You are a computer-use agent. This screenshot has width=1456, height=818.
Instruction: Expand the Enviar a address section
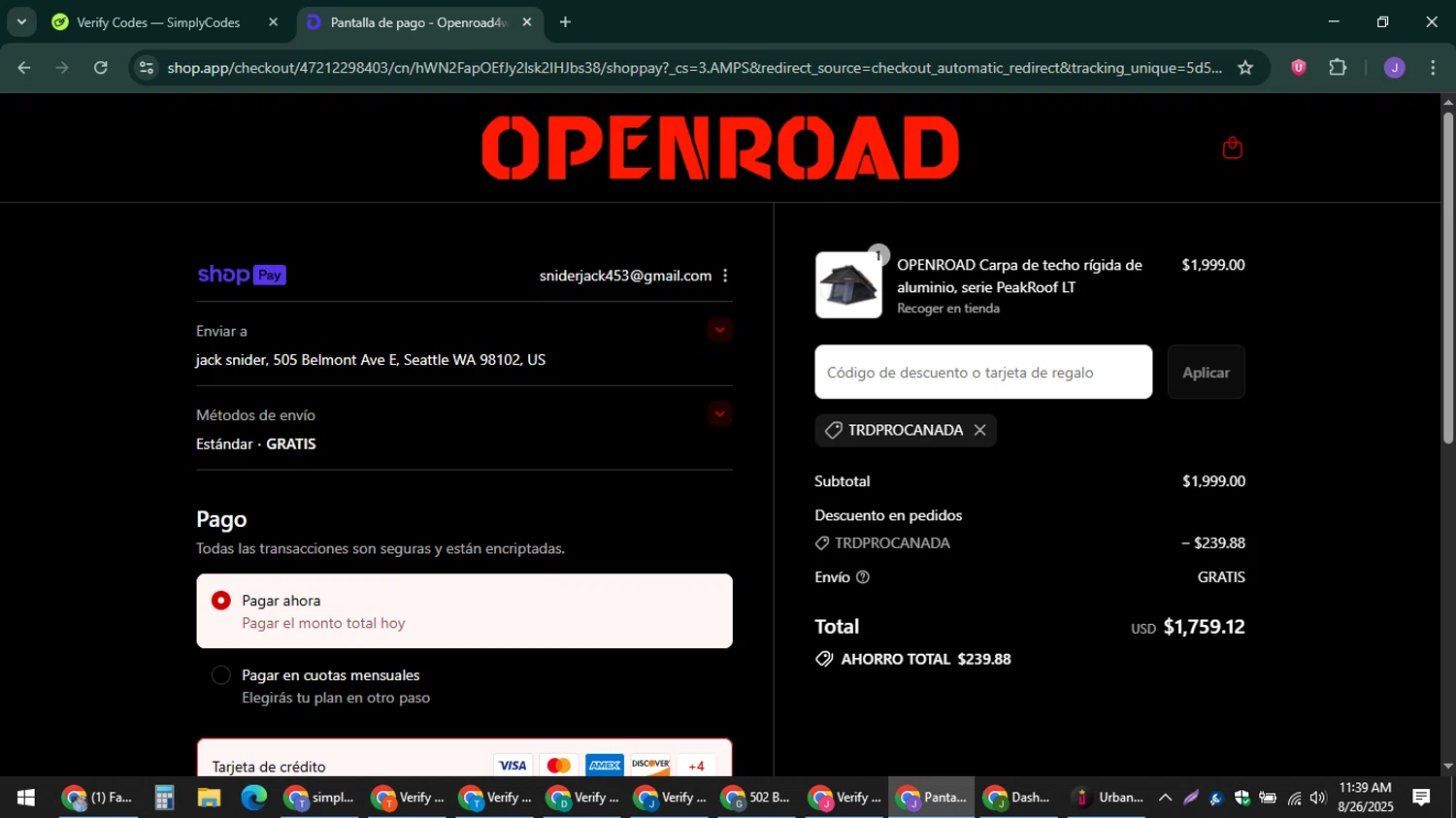[719, 330]
